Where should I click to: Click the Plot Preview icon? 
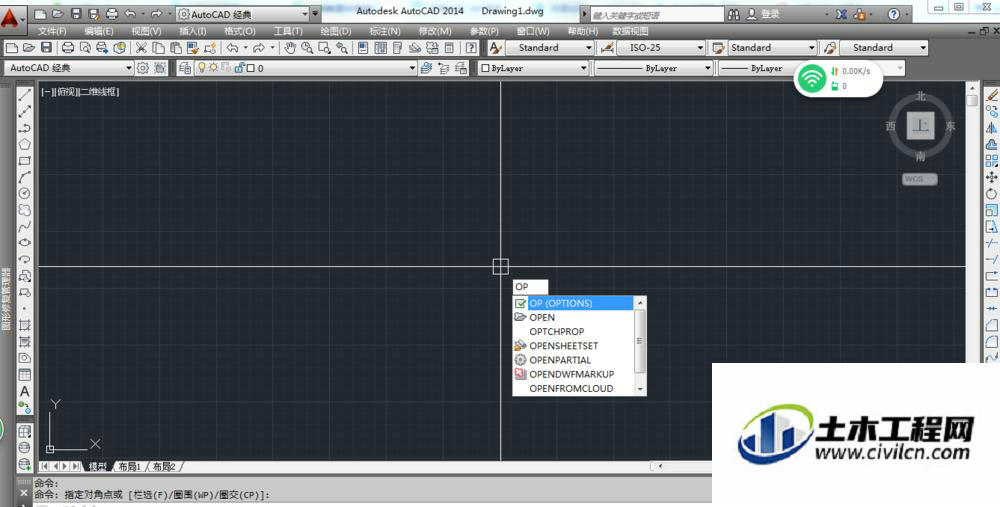85,48
